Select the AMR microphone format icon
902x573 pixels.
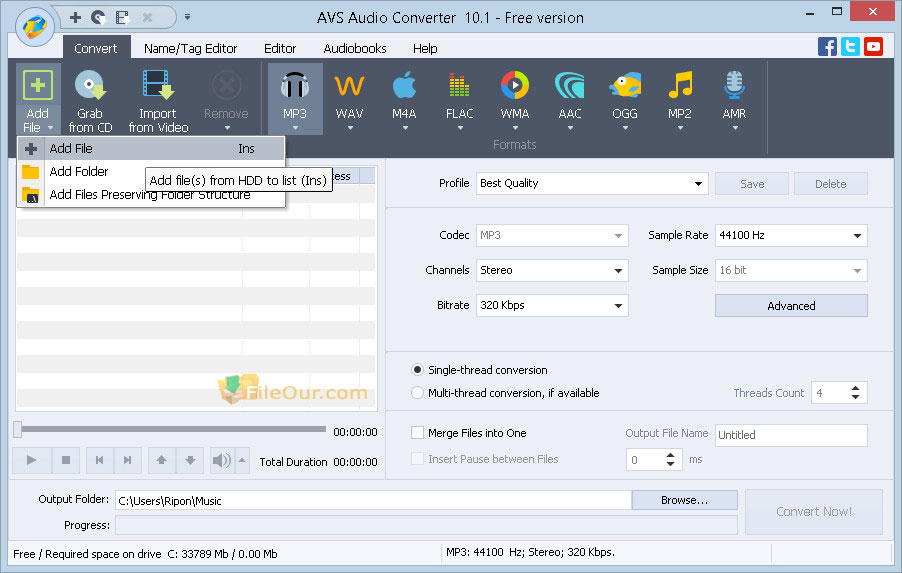(735, 86)
